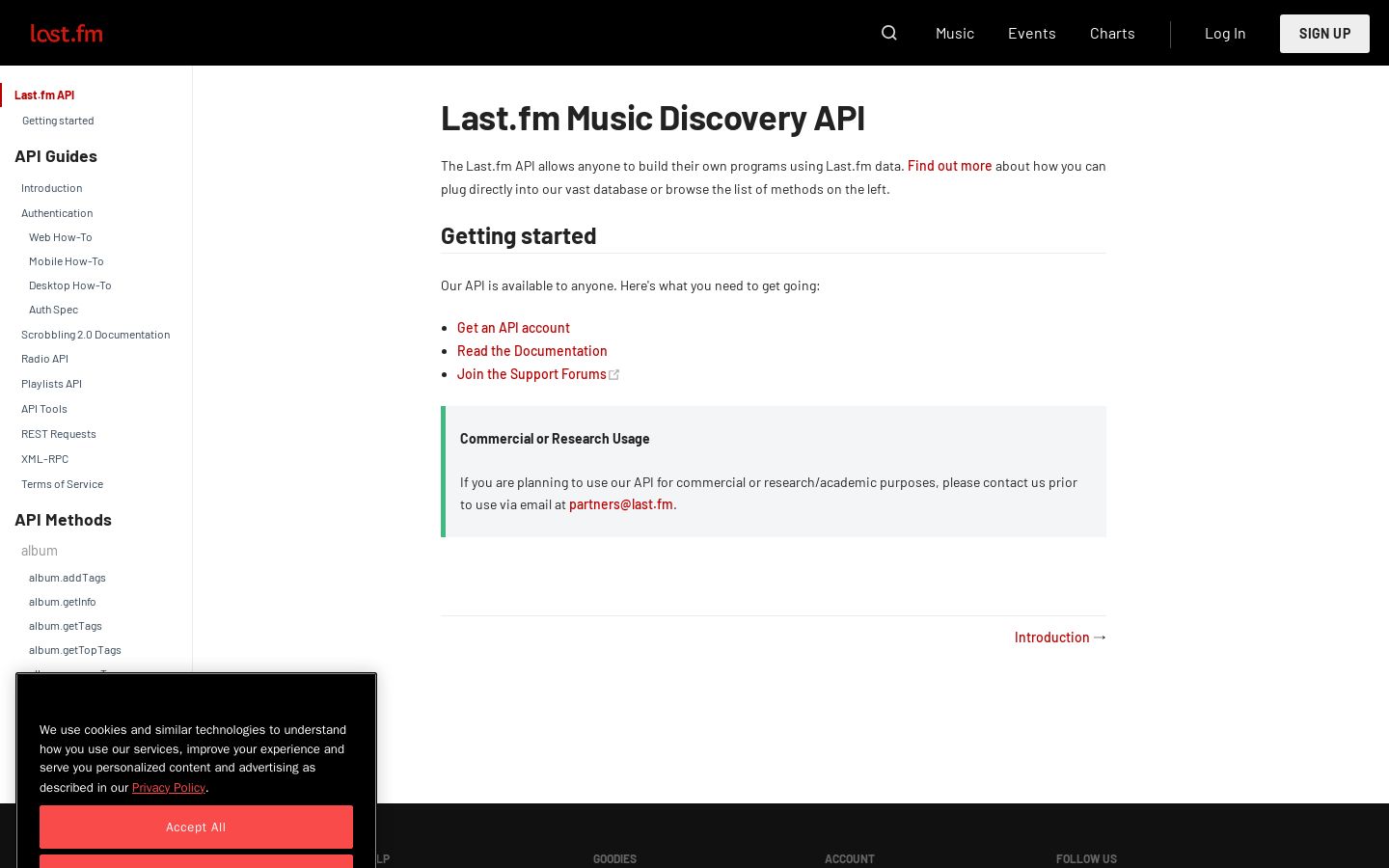Image resolution: width=1389 pixels, height=868 pixels.
Task: Open Desktop How-To guide
Action: (x=70, y=285)
